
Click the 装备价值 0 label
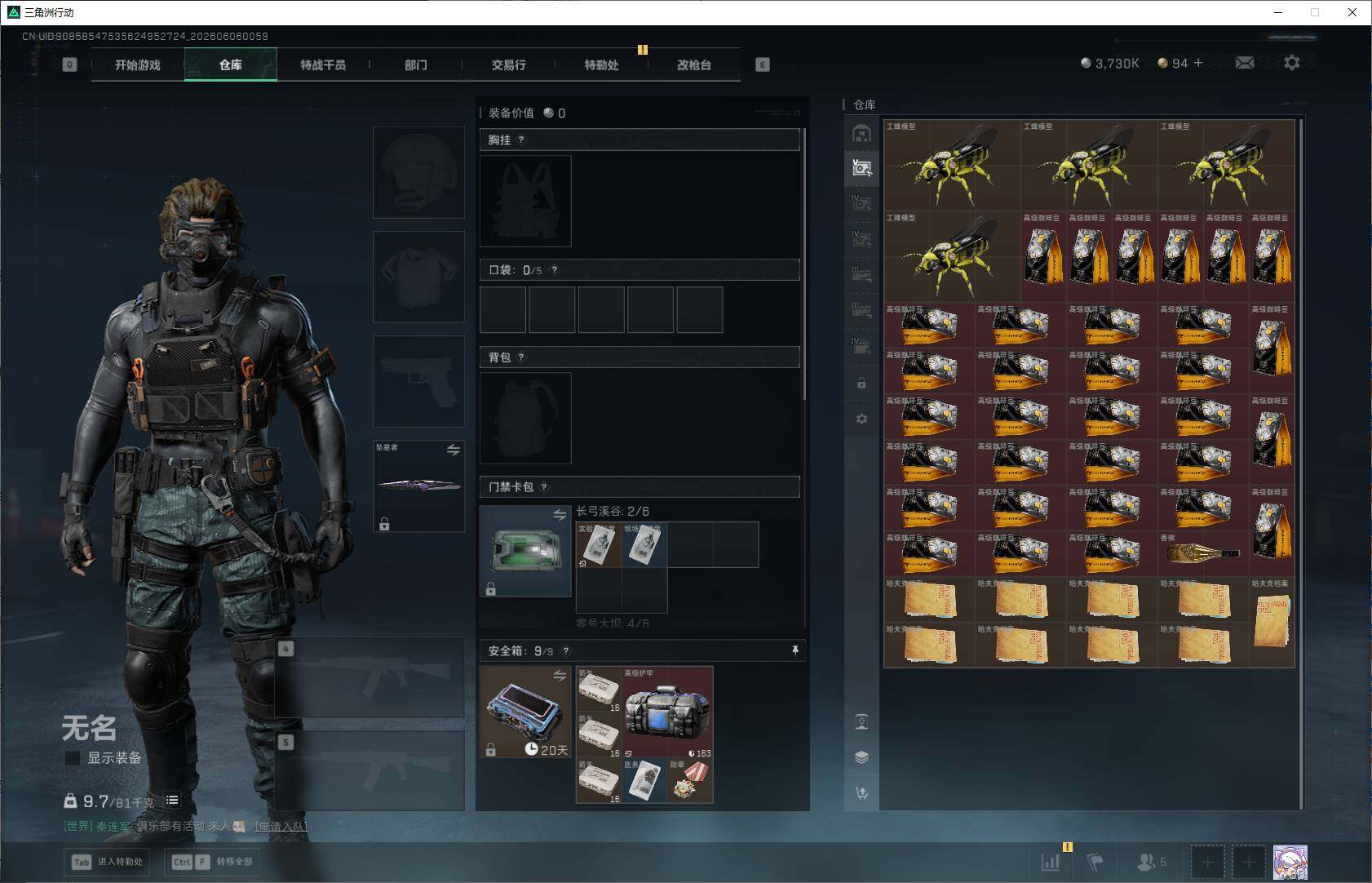tap(527, 113)
